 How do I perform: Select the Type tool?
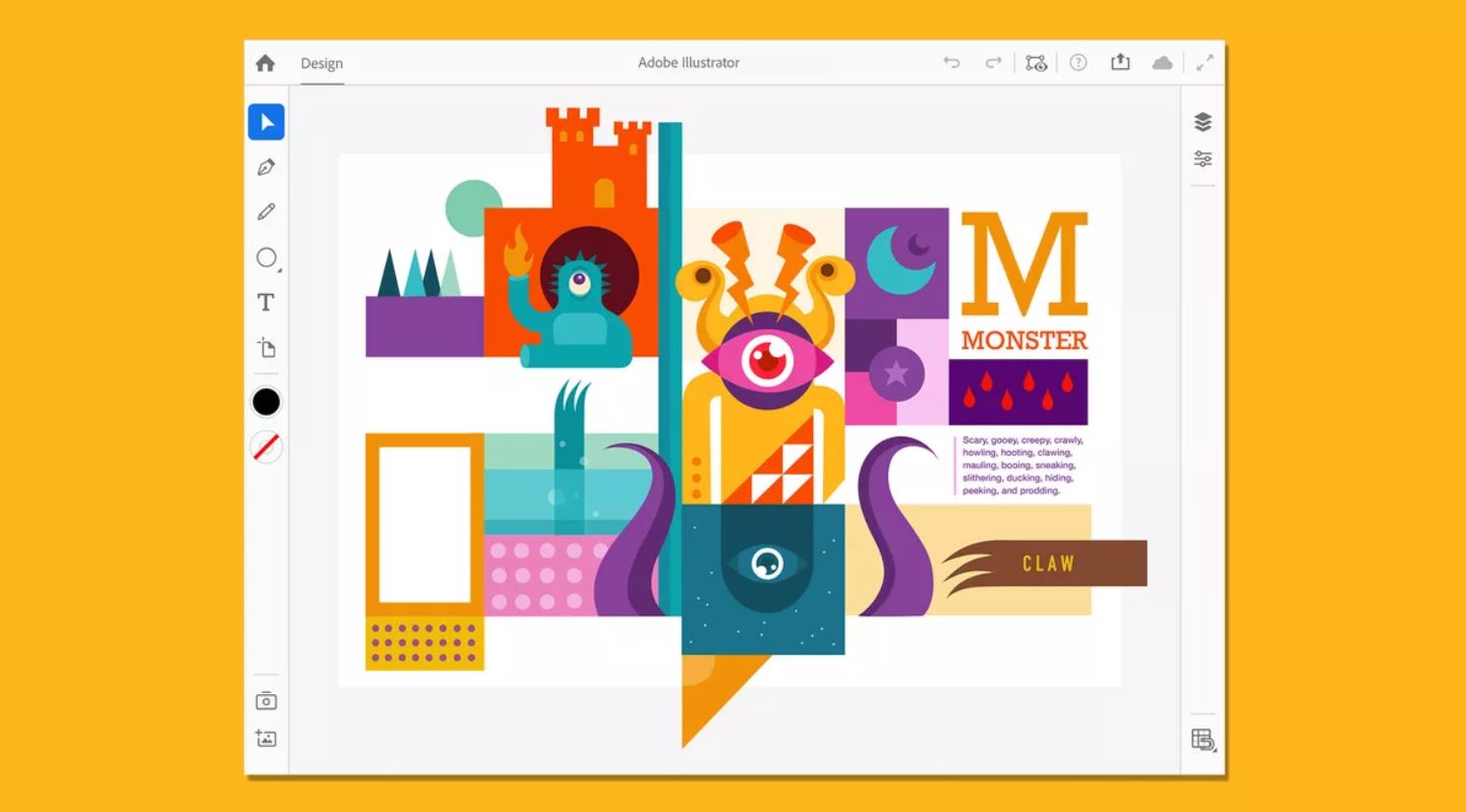point(265,302)
